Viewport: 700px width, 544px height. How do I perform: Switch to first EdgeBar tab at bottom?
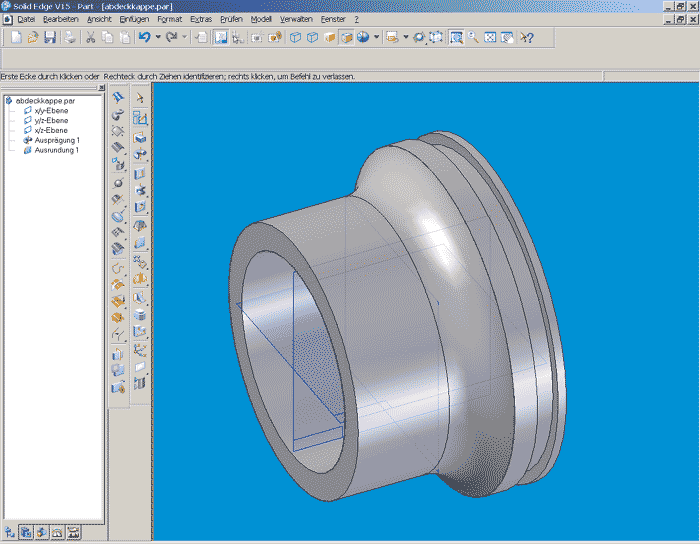pyautogui.click(x=10, y=532)
